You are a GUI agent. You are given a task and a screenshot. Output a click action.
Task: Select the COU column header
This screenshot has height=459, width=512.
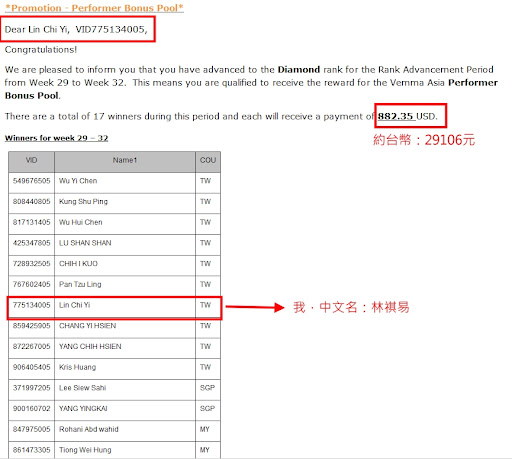[x=208, y=162]
